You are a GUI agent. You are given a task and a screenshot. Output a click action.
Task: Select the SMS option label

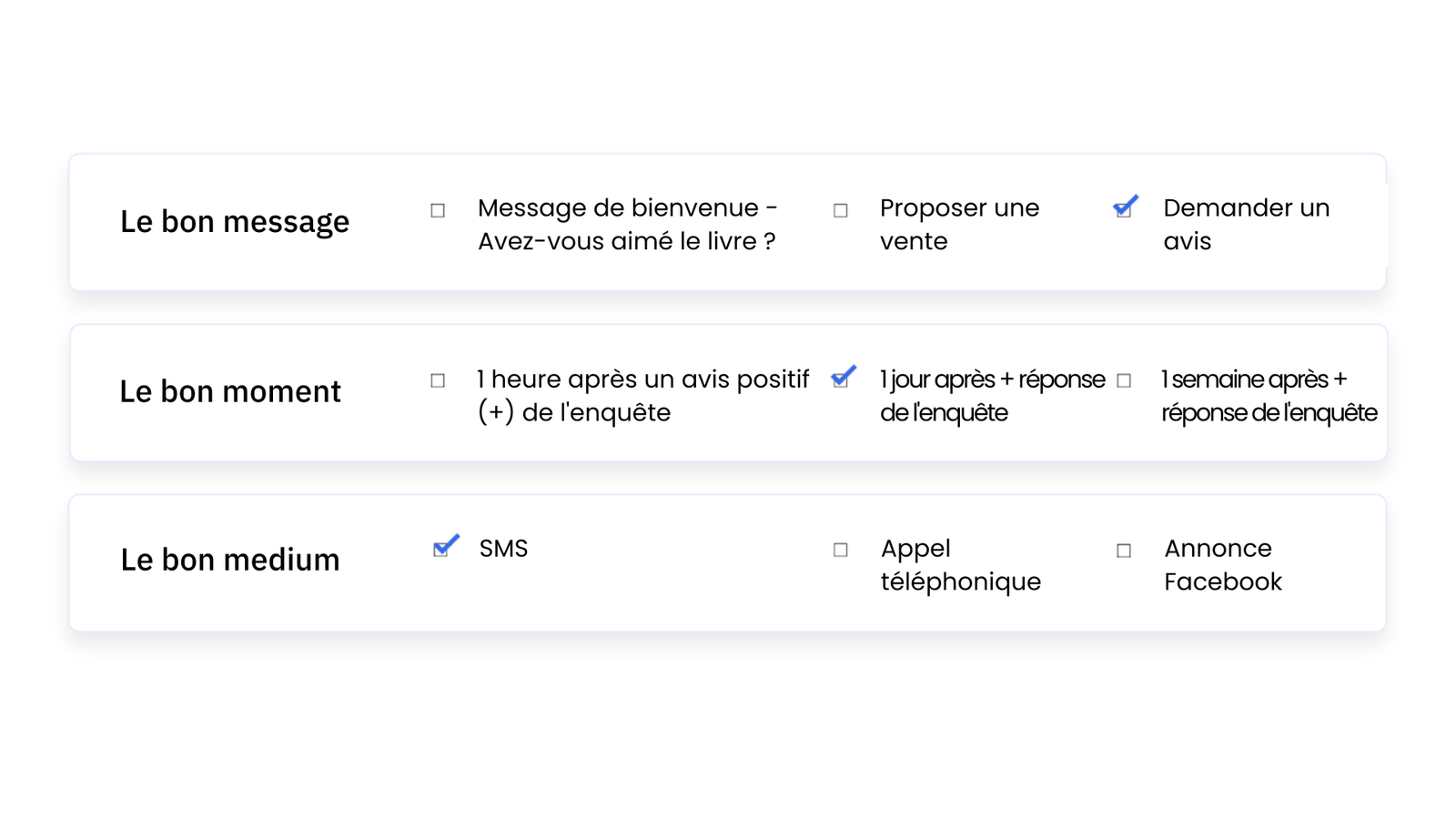503,549
